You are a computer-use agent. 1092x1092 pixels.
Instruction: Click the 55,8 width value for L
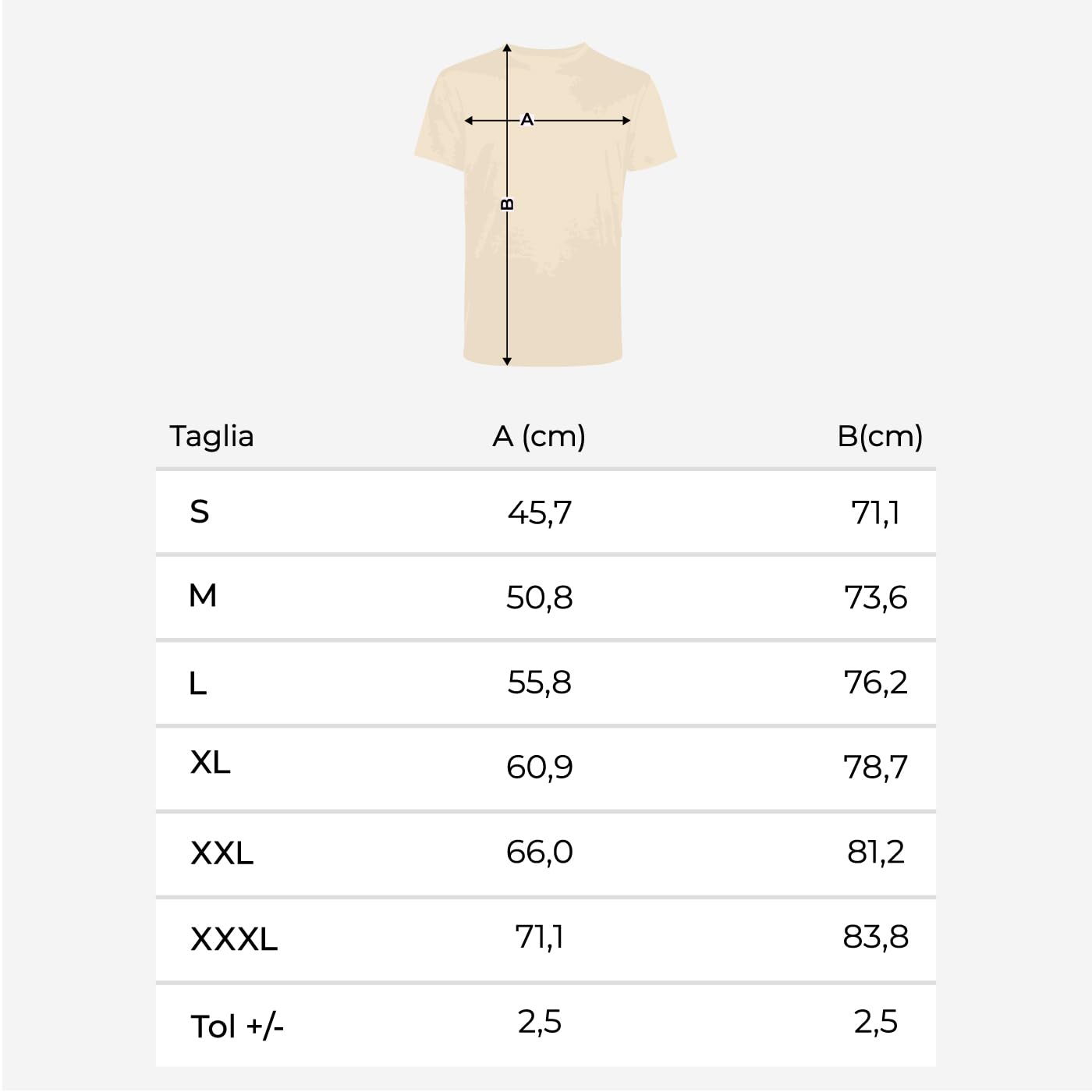[540, 683]
